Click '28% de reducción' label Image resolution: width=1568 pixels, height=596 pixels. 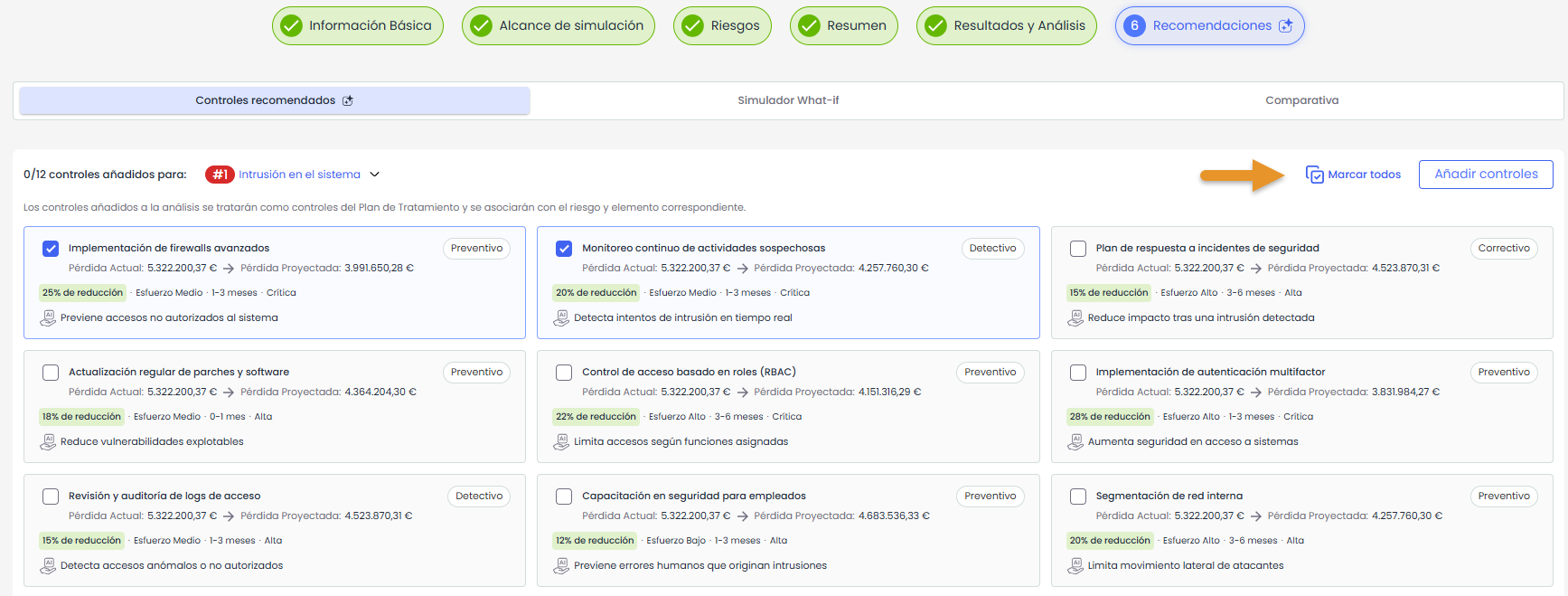click(1110, 417)
